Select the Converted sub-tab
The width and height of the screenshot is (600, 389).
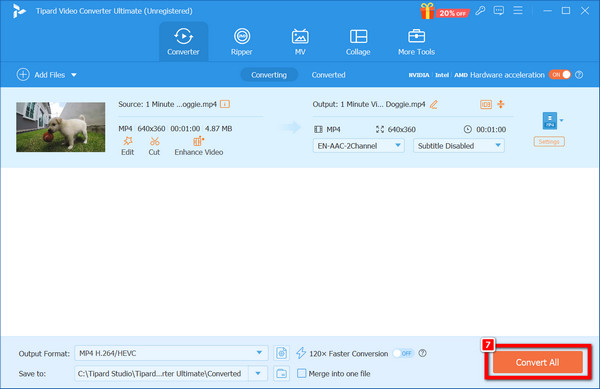328,75
